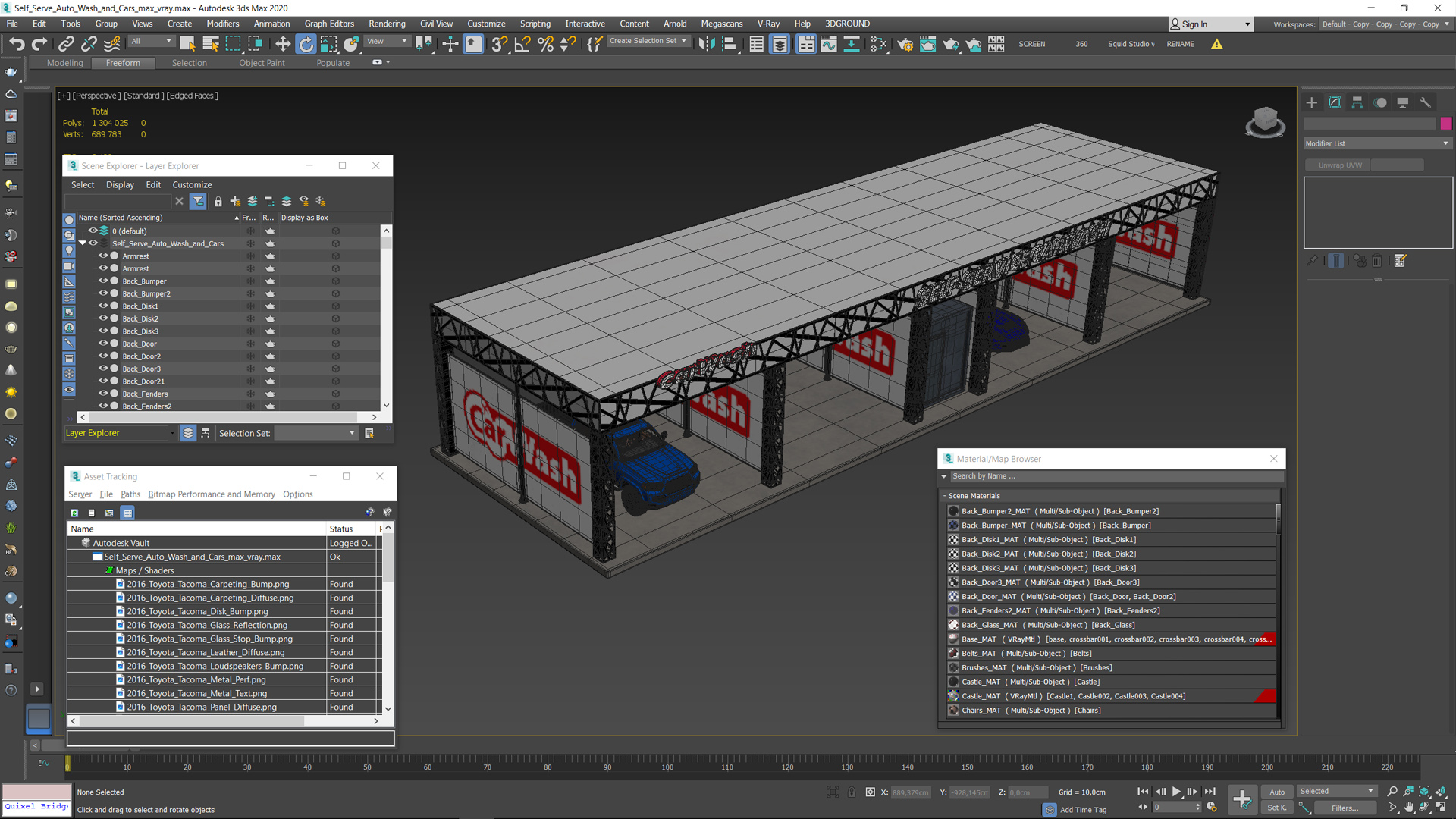The height and width of the screenshot is (819, 1456).
Task: Open the Workspaces dropdown
Action: pyautogui.click(x=1385, y=24)
